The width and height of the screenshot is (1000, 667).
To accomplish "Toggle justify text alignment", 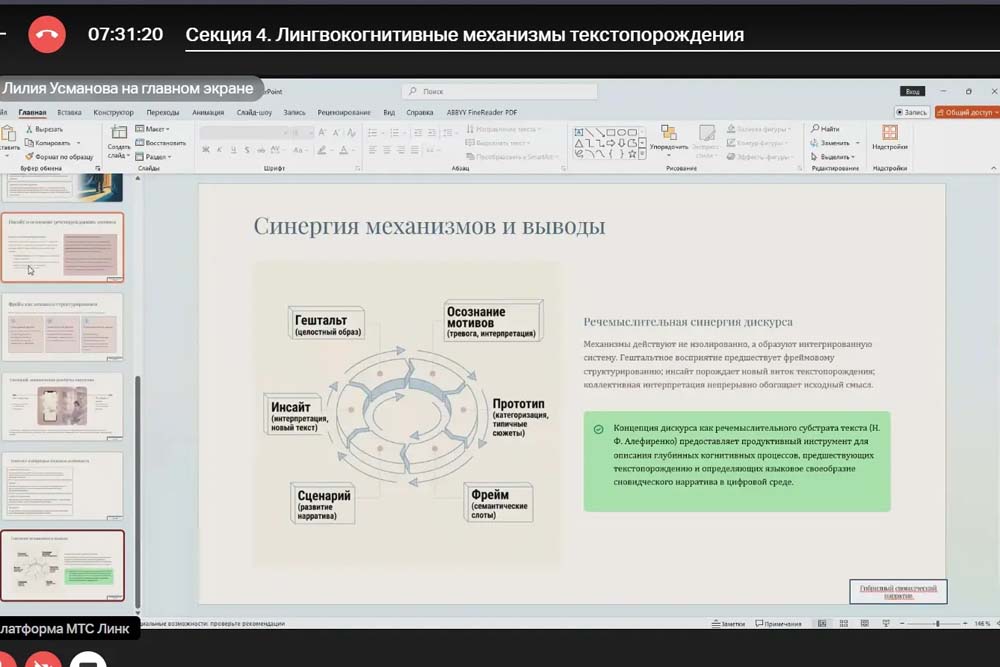I will point(415,150).
